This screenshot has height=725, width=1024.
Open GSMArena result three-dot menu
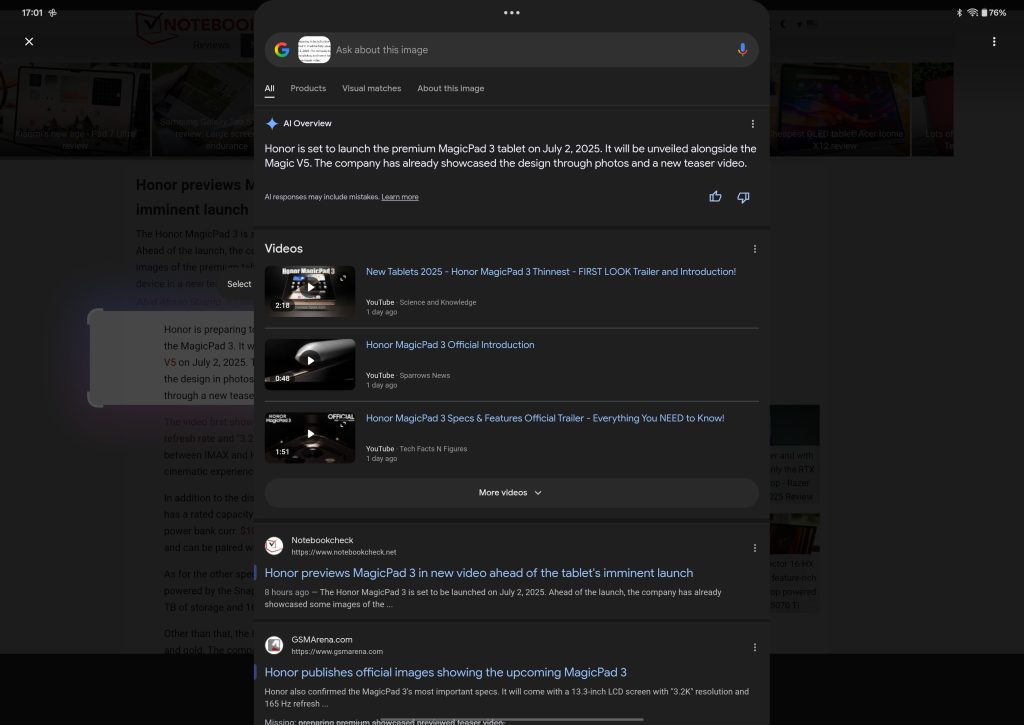tap(754, 647)
